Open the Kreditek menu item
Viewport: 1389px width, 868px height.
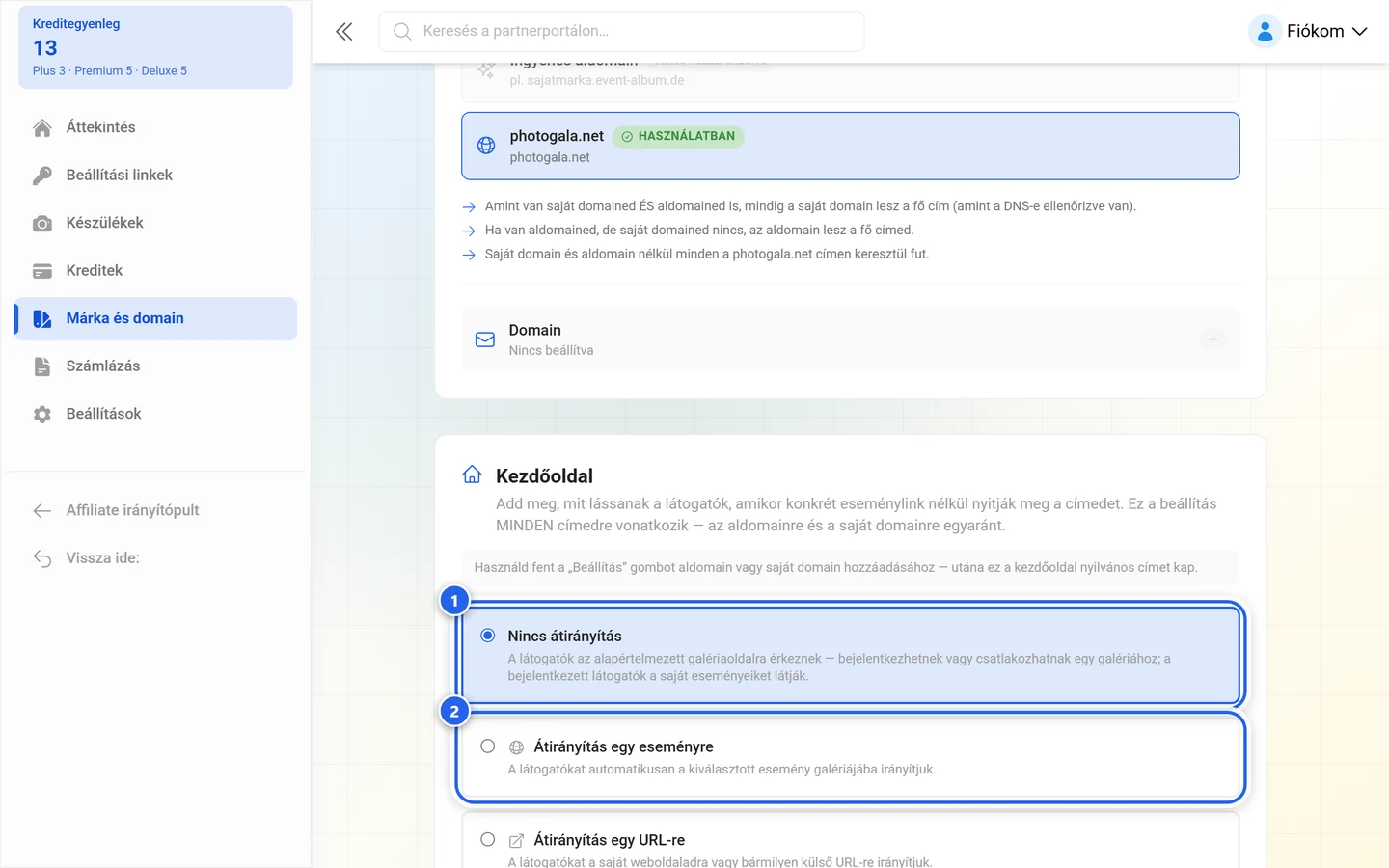point(156,271)
